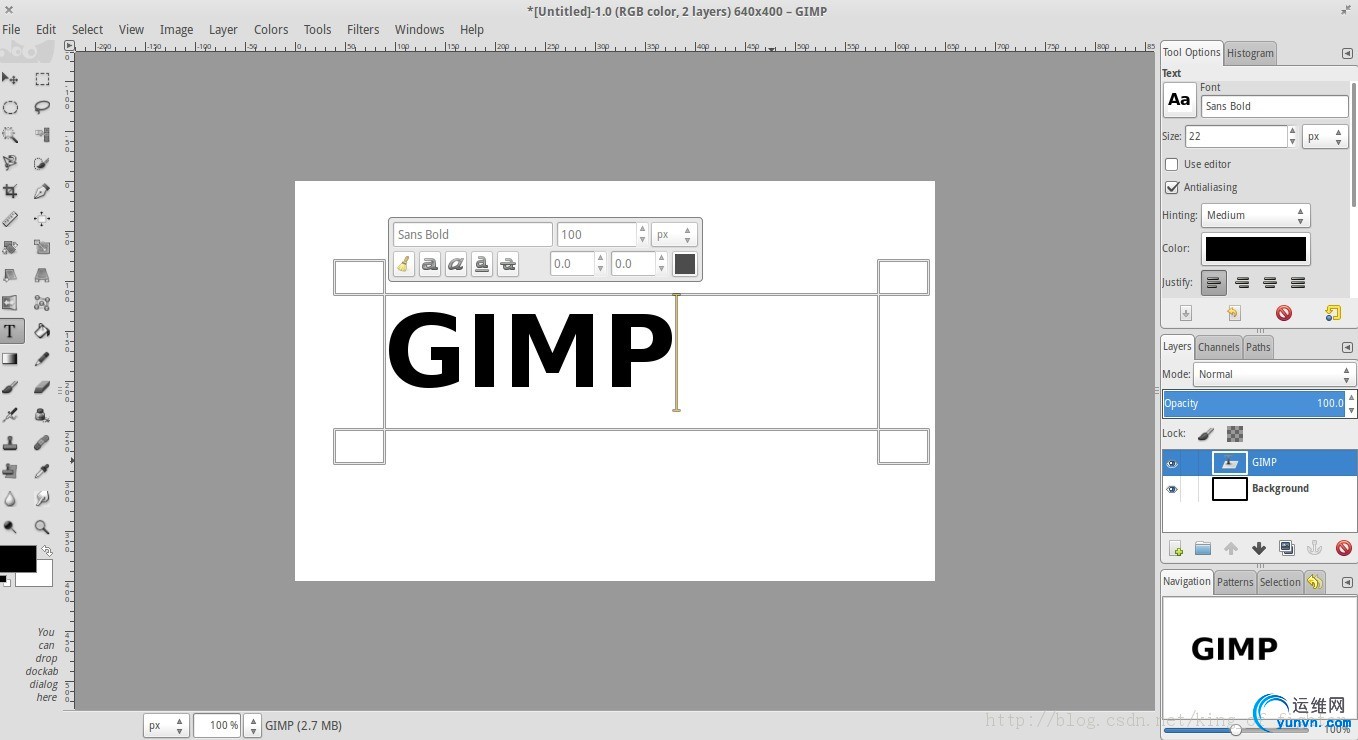1358x740 pixels.
Task: Click the Aa font picker button
Action: 1180,100
